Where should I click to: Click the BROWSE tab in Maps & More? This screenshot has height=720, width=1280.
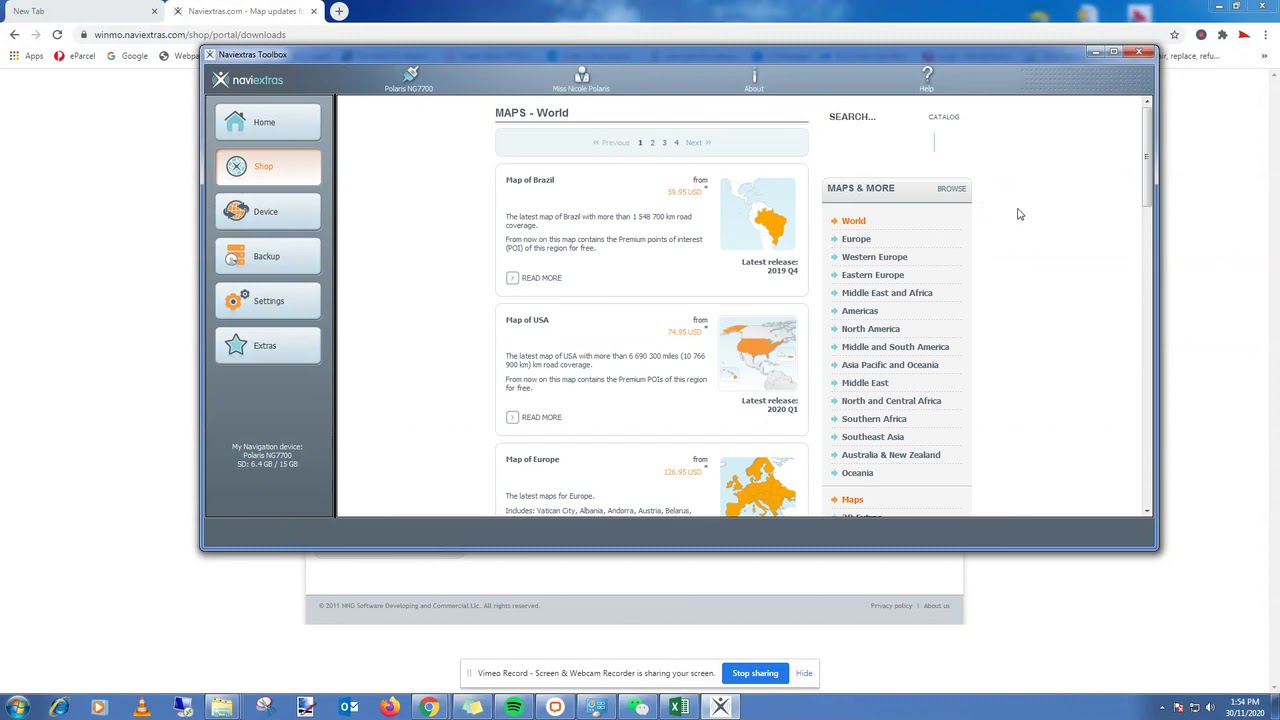(951, 189)
